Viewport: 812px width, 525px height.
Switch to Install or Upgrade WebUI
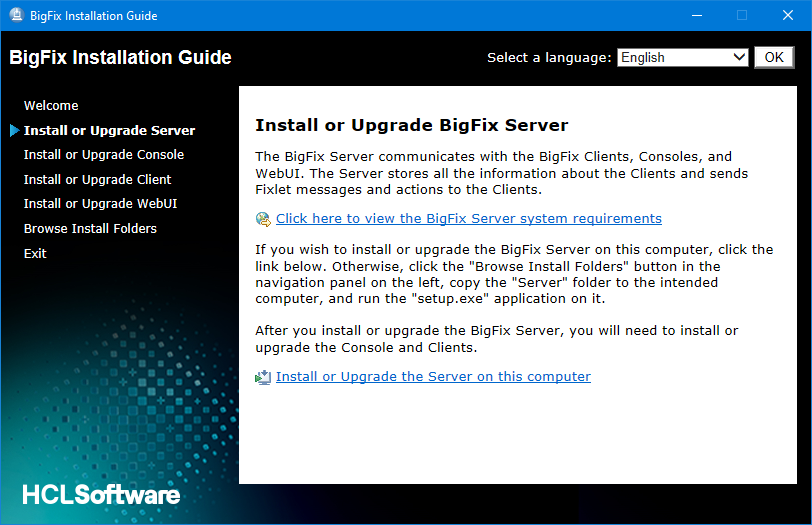[x=100, y=203]
